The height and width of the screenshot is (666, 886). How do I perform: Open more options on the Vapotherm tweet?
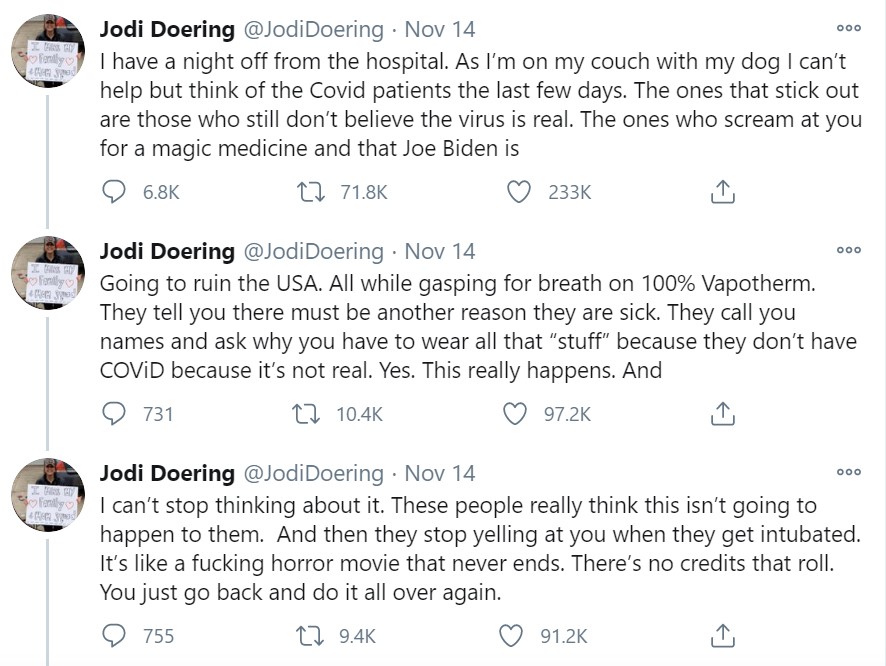pyautogui.click(x=848, y=250)
